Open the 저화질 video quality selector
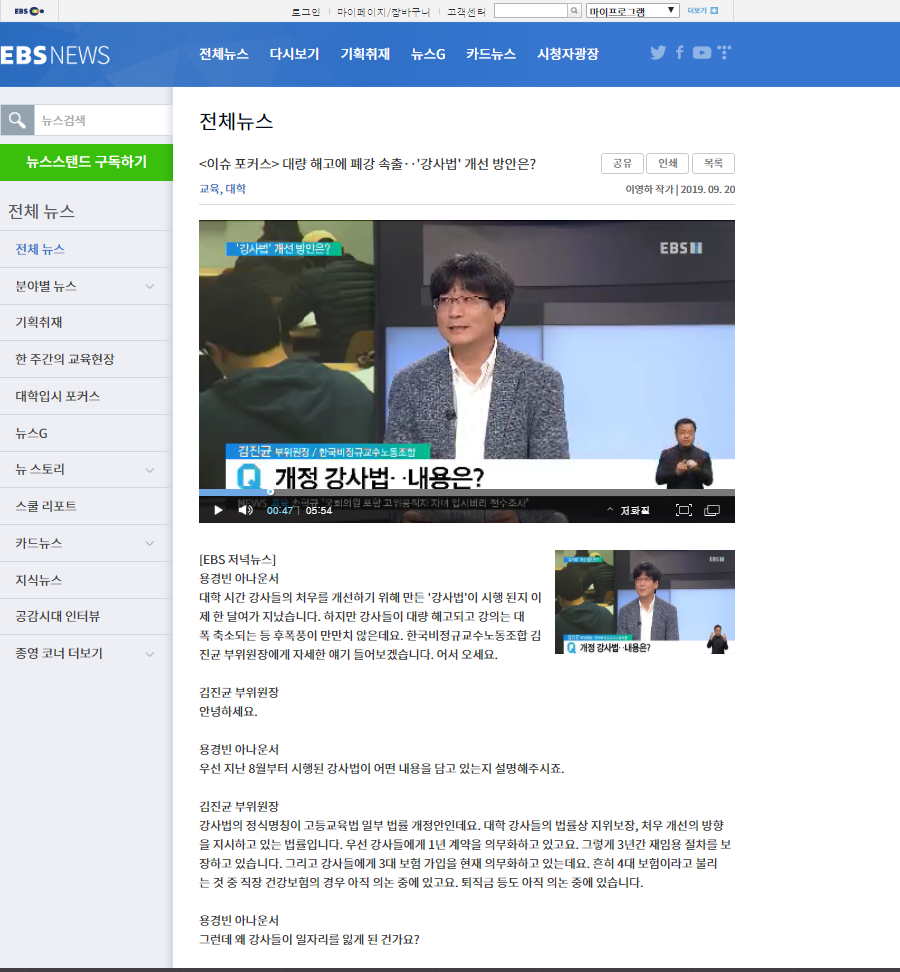The height and width of the screenshot is (972, 900). [628, 510]
